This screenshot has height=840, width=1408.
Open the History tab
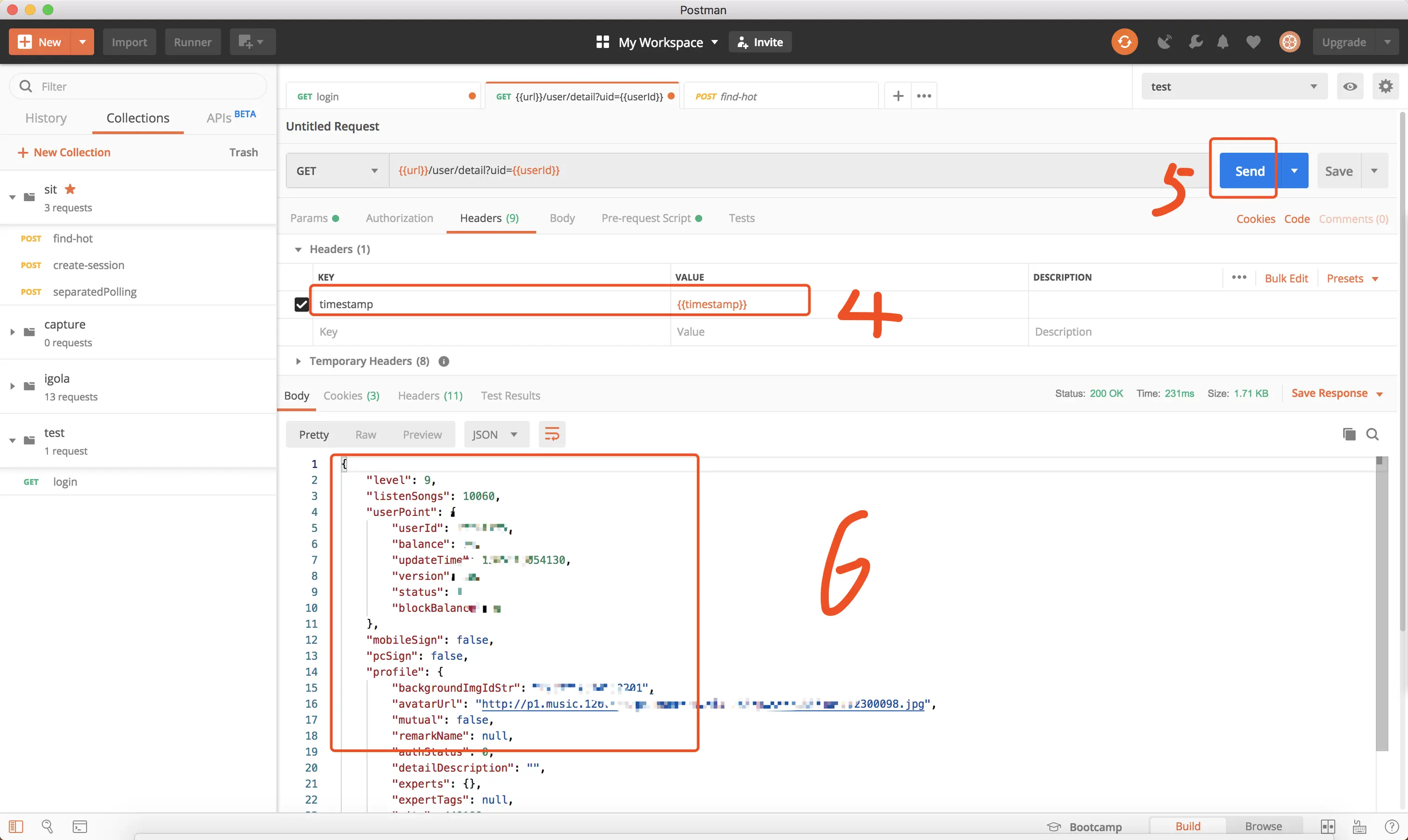46,118
